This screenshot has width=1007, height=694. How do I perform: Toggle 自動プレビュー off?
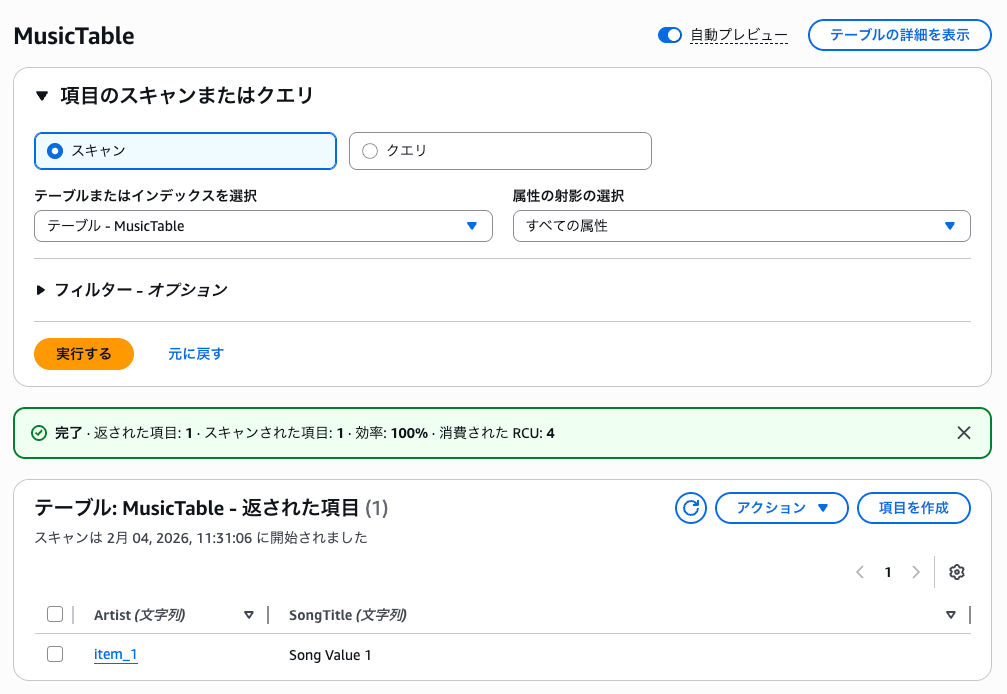pos(668,33)
